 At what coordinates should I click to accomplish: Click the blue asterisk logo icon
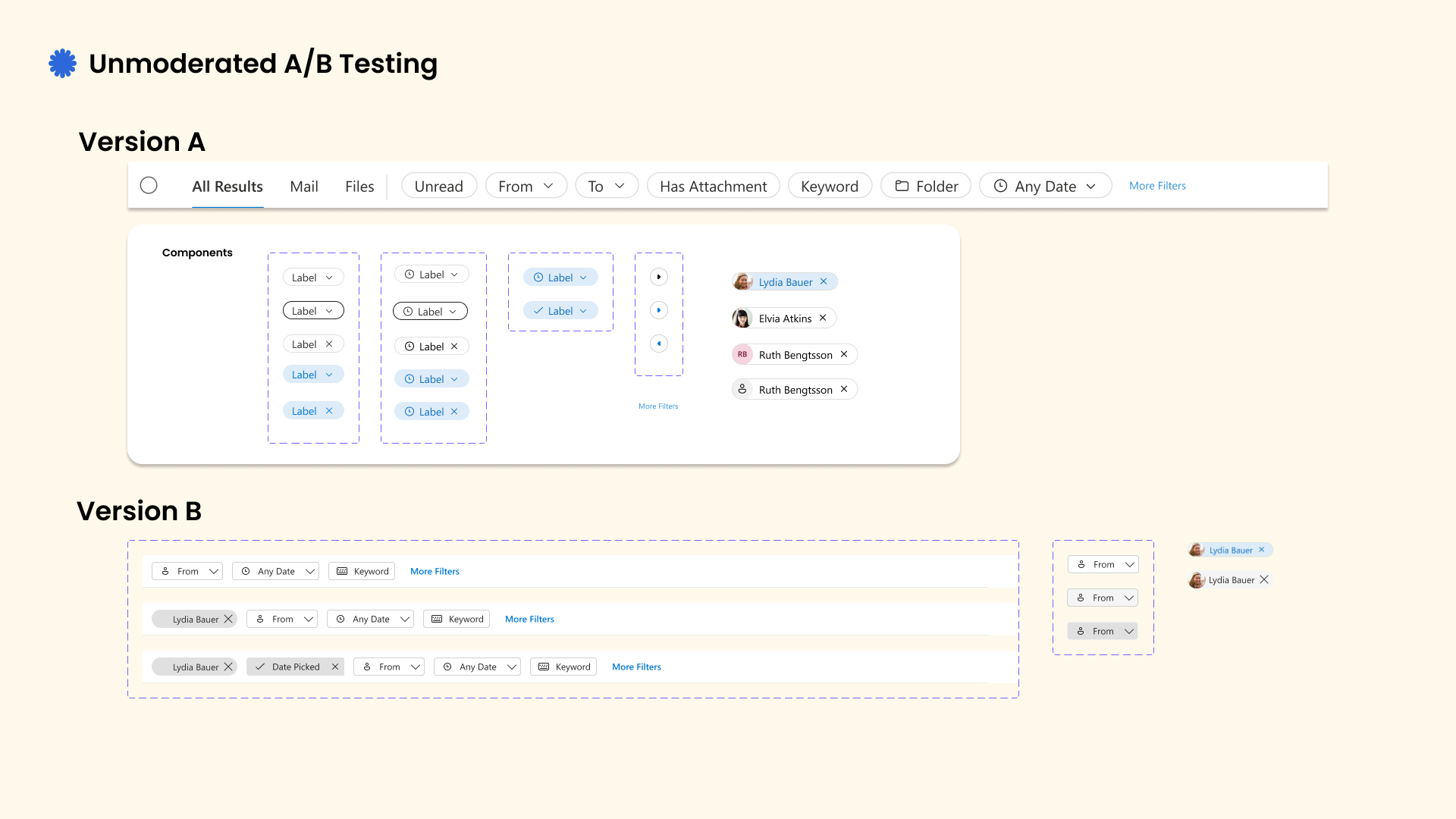coord(62,64)
